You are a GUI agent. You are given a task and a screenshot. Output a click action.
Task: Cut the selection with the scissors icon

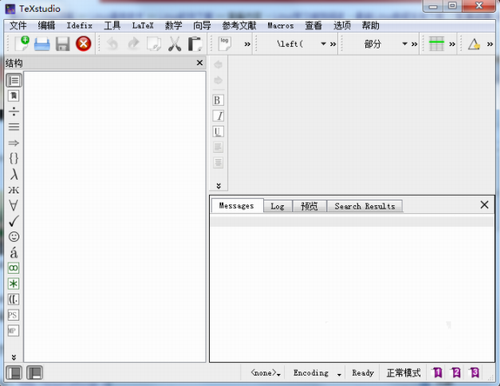point(175,44)
